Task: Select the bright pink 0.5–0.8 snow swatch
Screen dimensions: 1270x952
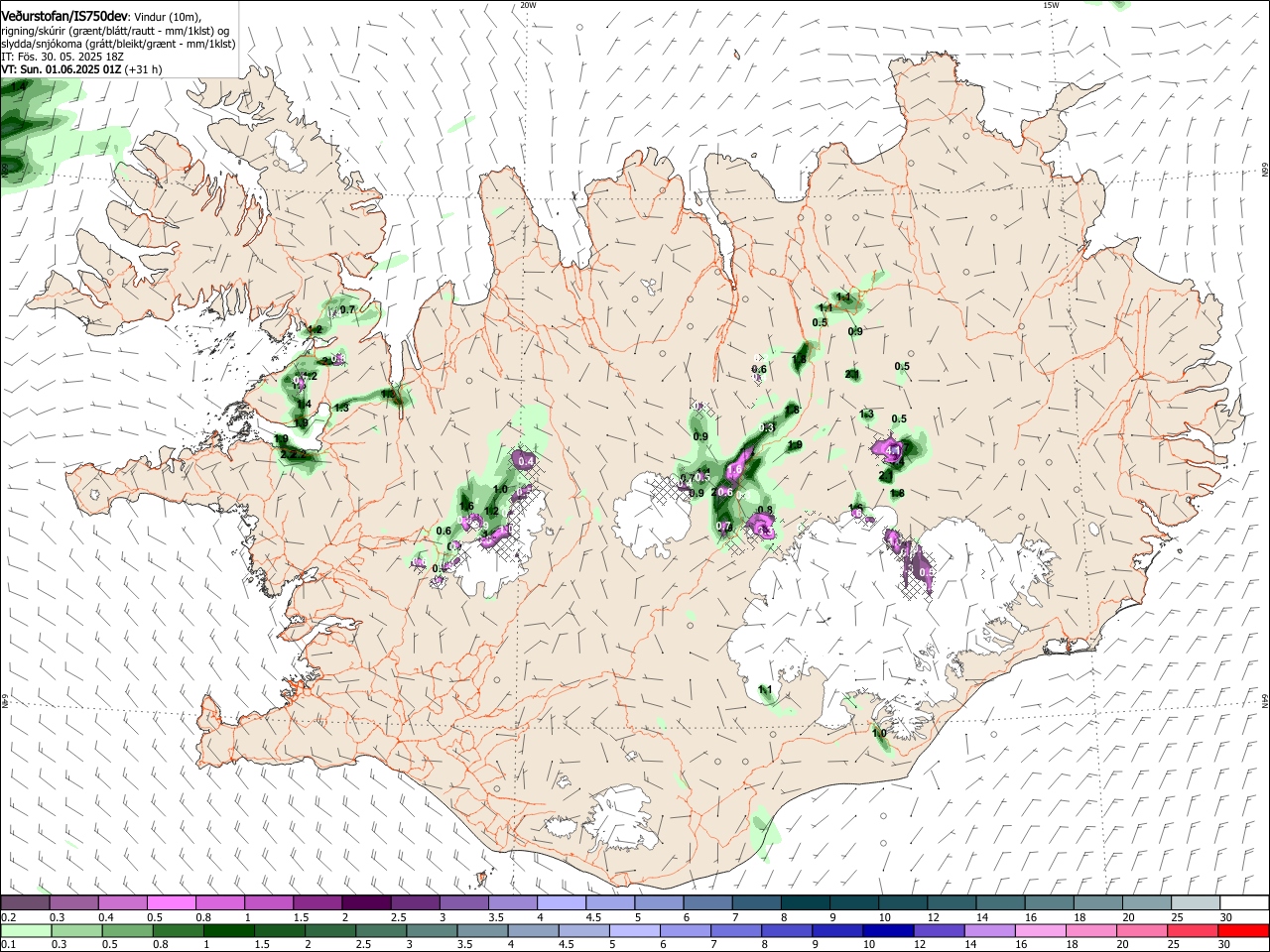Action: [x=171, y=903]
